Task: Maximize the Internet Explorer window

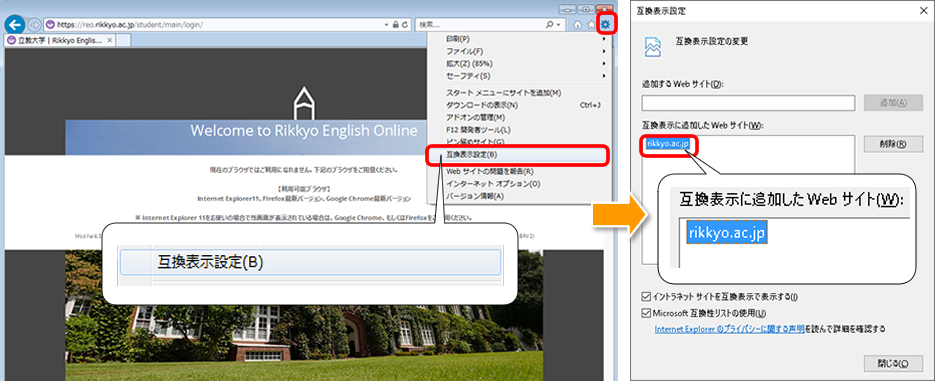Action: pyautogui.click(x=585, y=9)
